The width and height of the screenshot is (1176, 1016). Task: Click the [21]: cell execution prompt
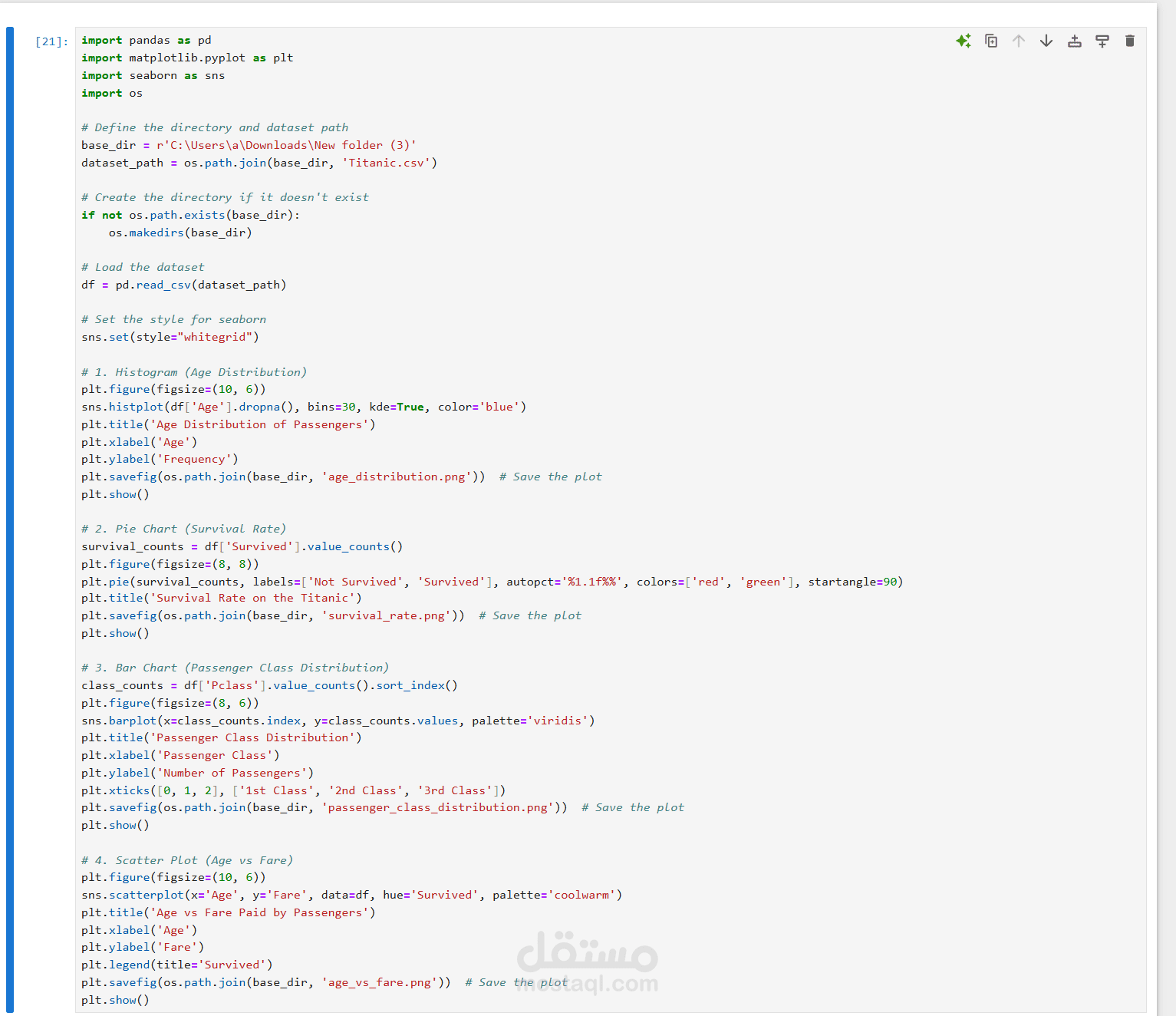51,41
